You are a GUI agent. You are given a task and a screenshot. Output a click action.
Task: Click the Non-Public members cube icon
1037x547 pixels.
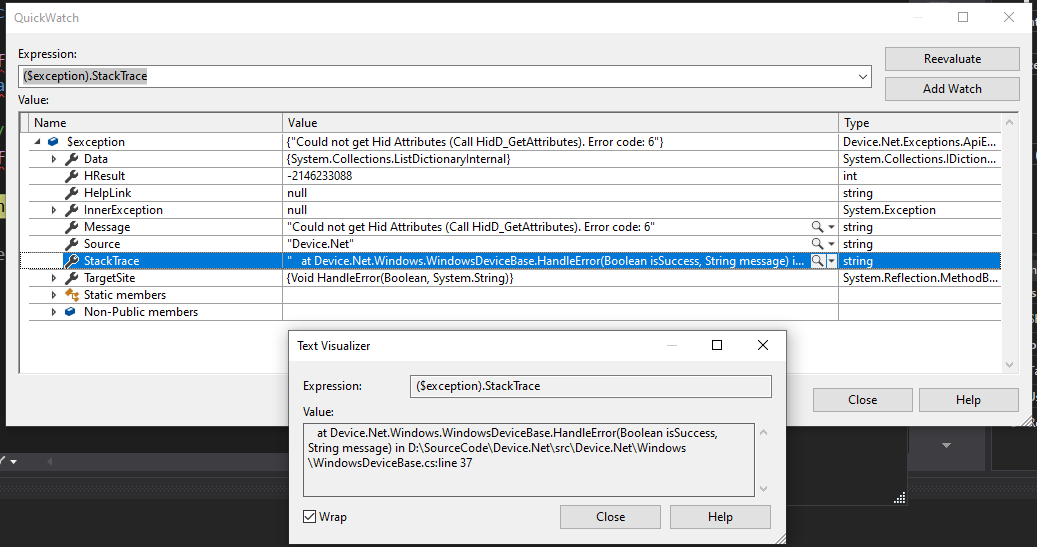tap(70, 312)
